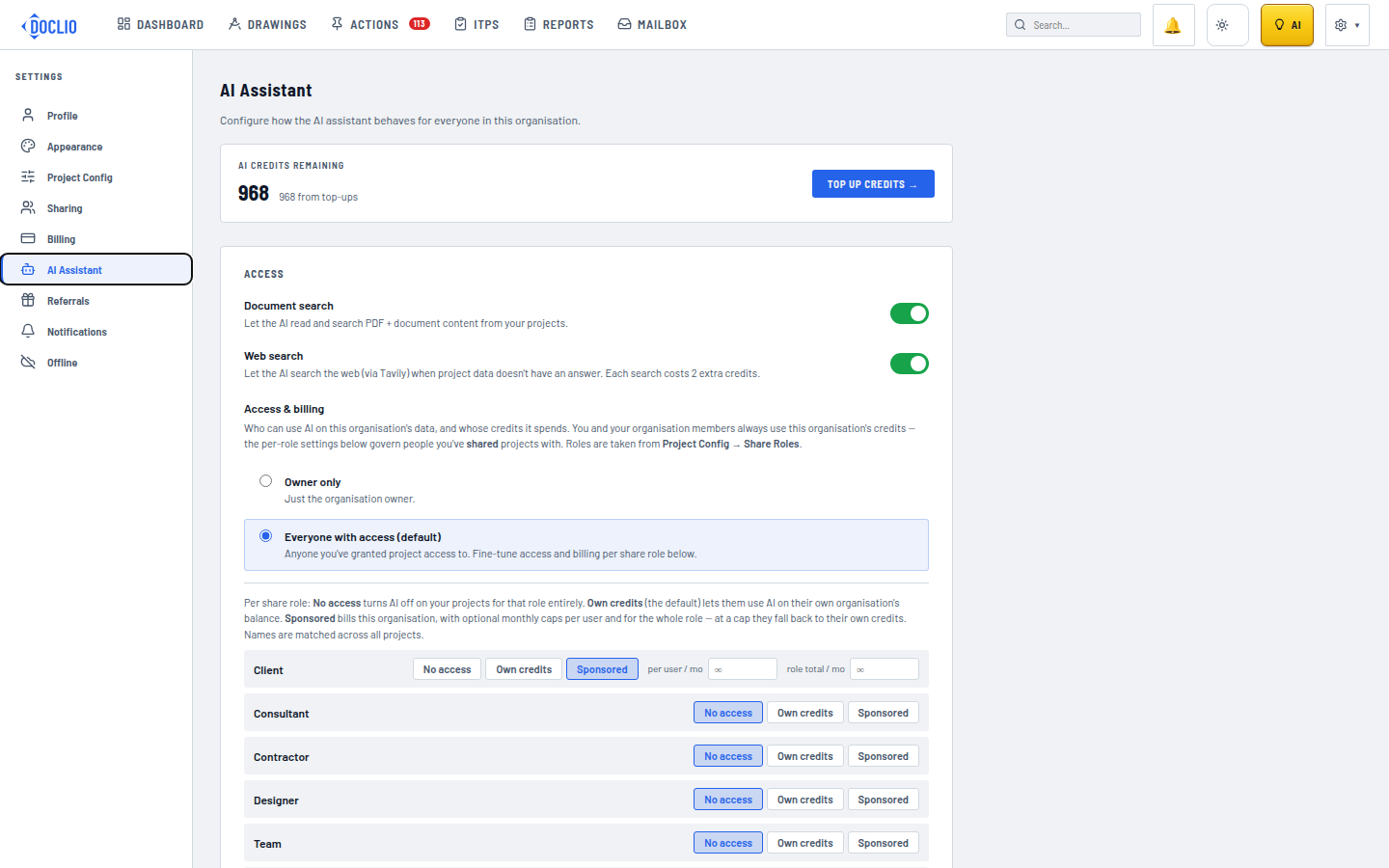1389x868 pixels.
Task: Click the Reports document icon
Action: 530,24
